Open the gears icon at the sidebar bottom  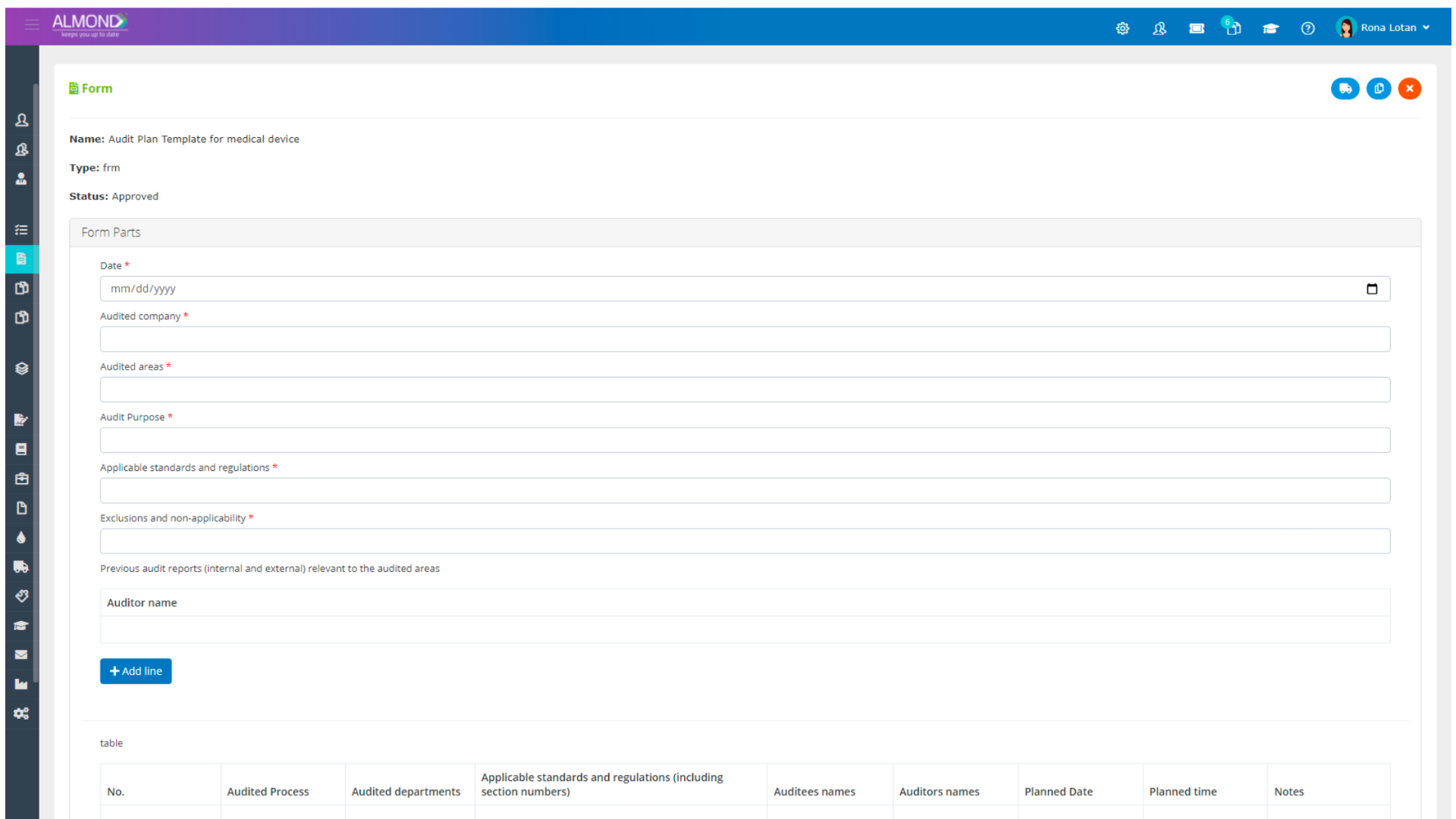pos(21,714)
